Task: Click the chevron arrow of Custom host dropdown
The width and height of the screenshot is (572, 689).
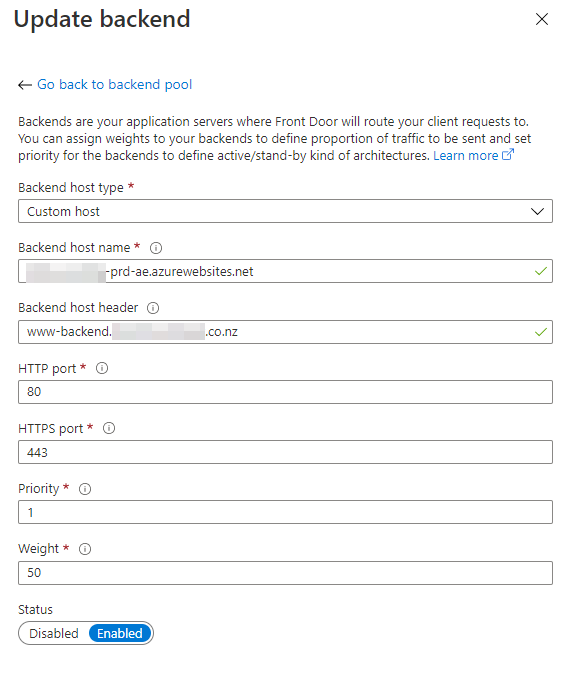Action: click(537, 211)
